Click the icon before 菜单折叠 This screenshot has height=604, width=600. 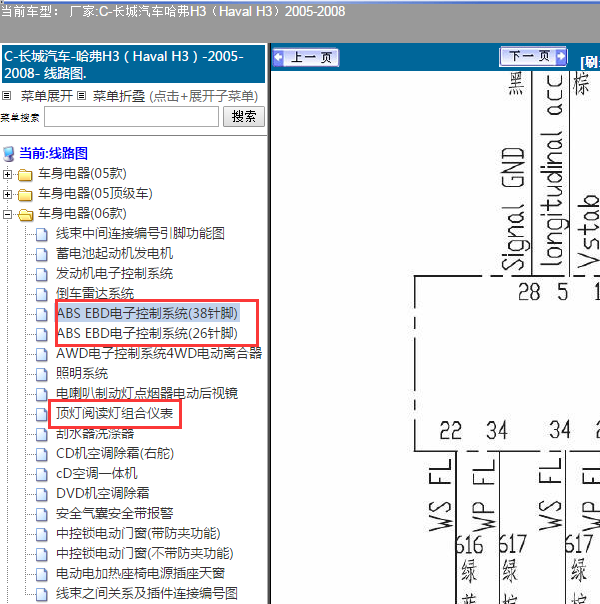click(81, 96)
